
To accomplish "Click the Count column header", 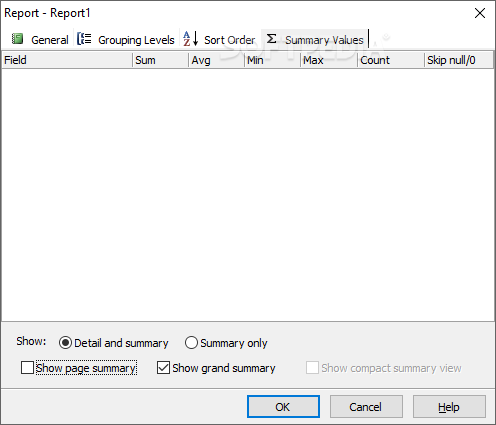I will [x=391, y=60].
